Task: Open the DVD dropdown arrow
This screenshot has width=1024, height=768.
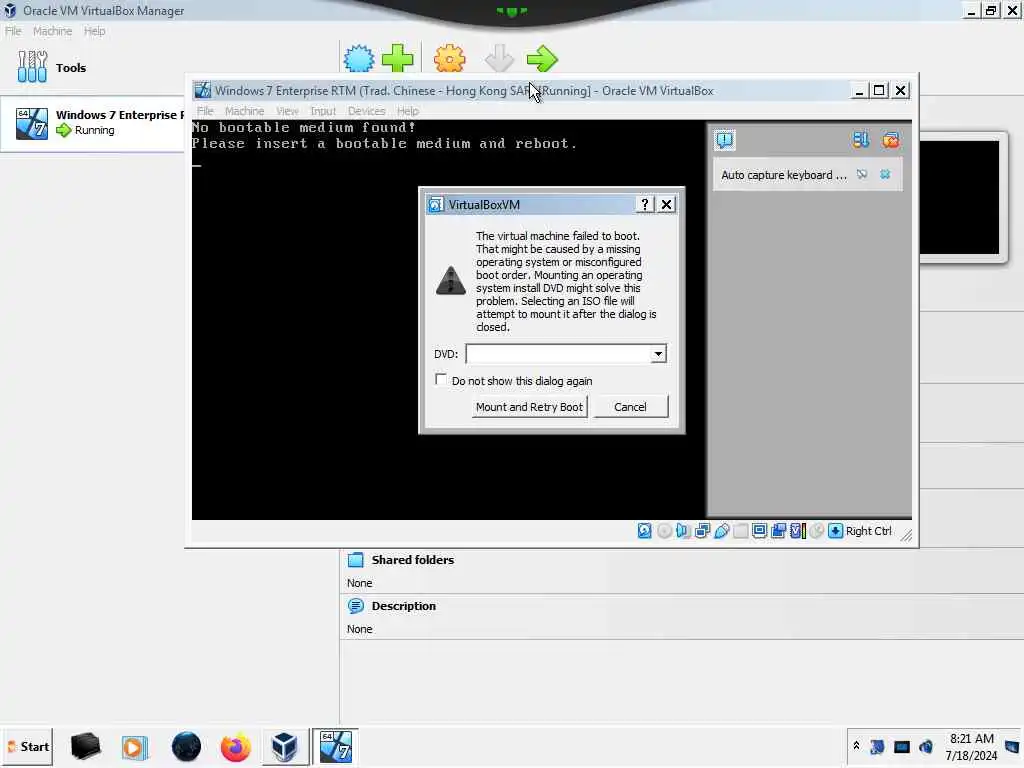Action: point(658,354)
